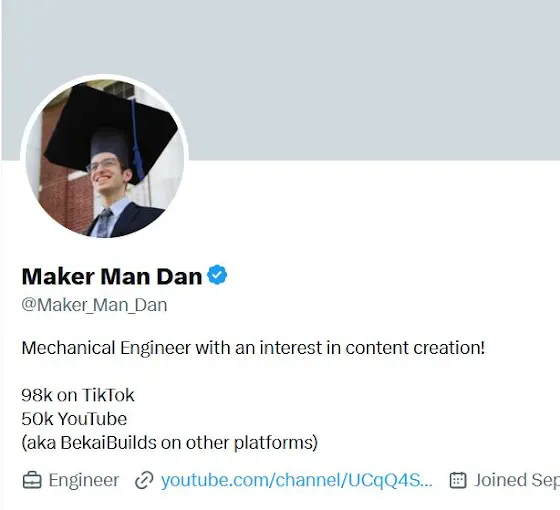Click the 50k YouTube line
This screenshot has width=560, height=510.
[74, 419]
